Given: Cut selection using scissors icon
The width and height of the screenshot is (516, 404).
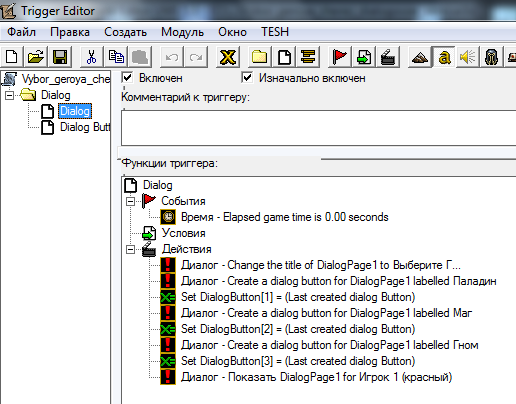Looking at the screenshot, I should point(91,57).
